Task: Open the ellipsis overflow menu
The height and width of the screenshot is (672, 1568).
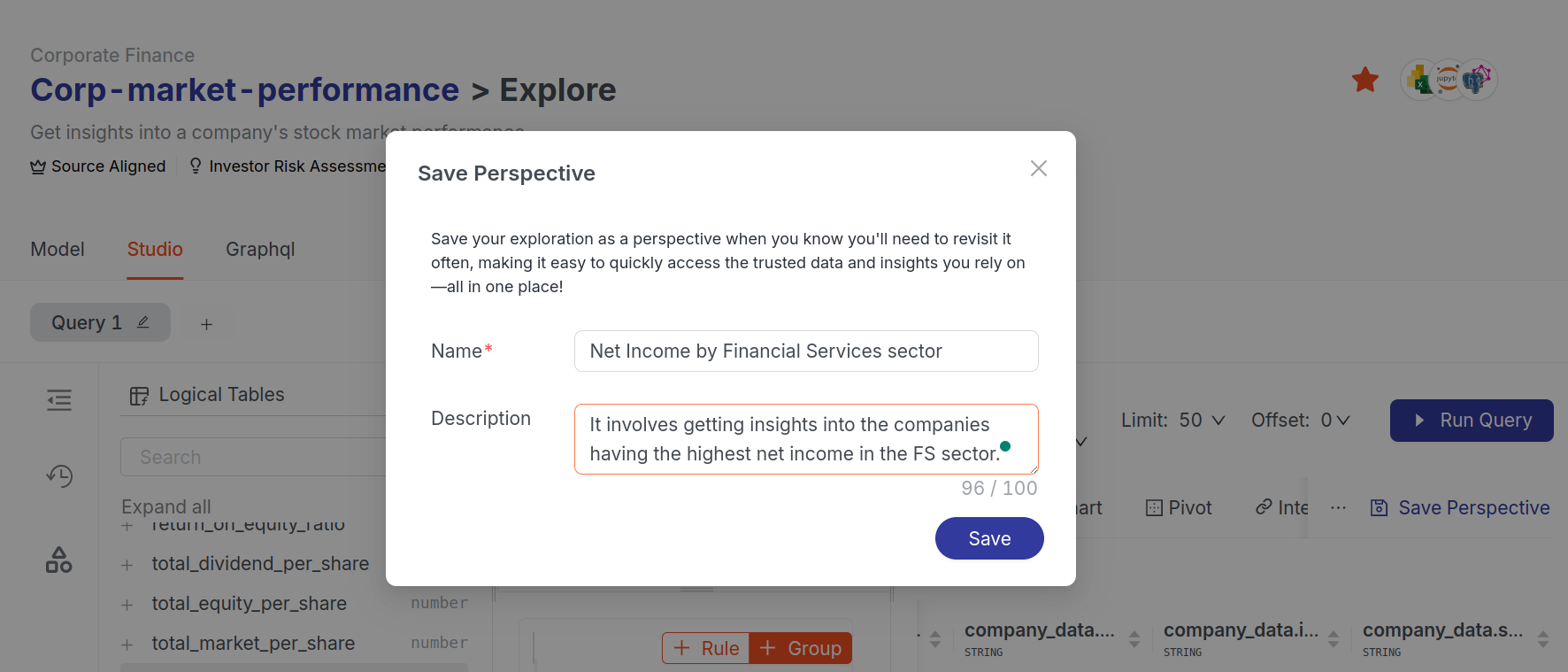Action: tap(1338, 507)
